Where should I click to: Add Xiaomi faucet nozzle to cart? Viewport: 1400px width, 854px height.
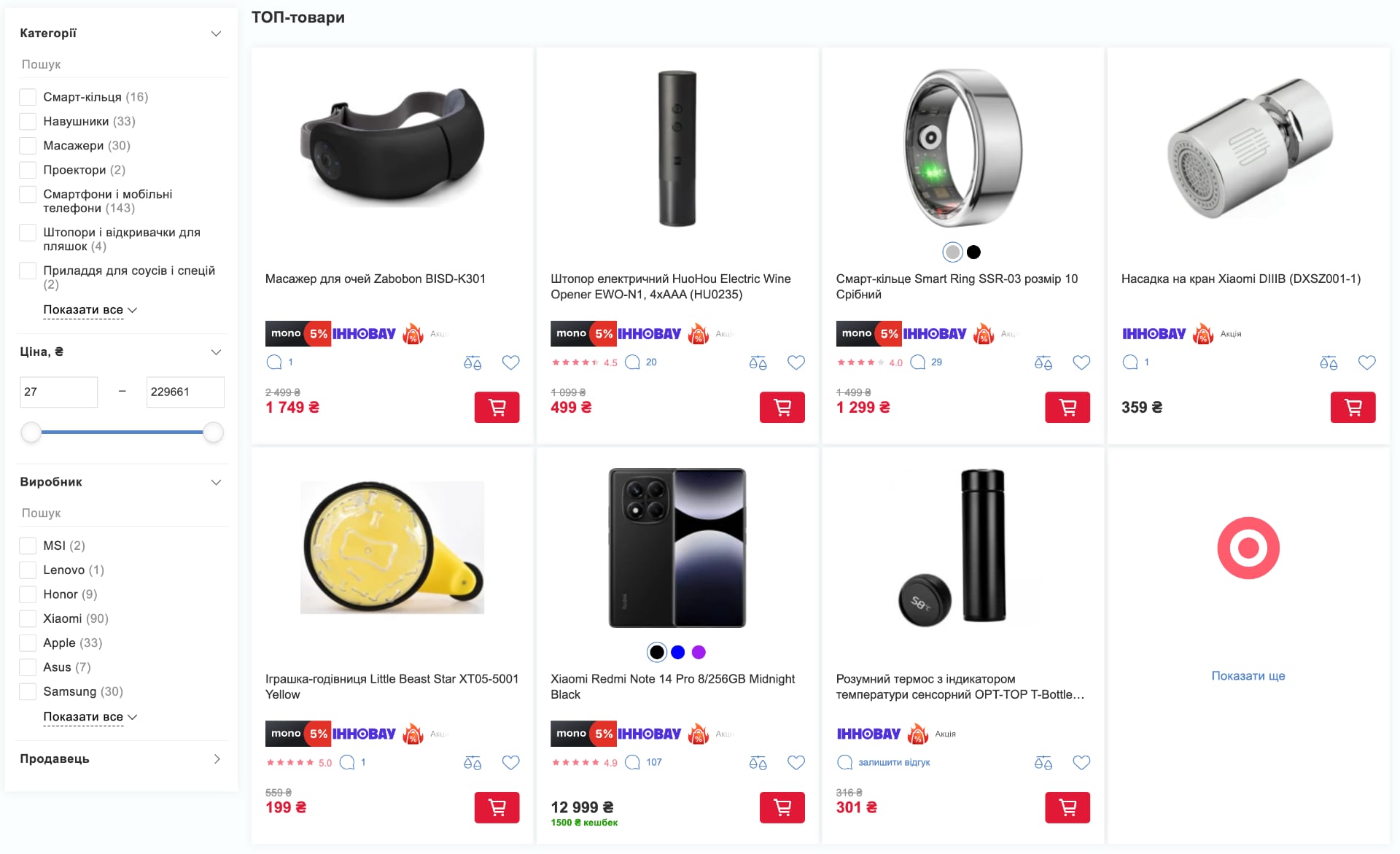(x=1353, y=408)
